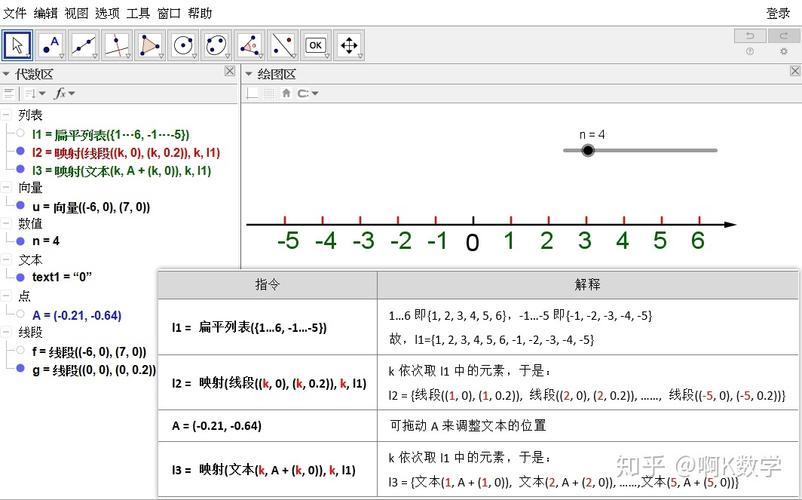Image resolution: width=802 pixels, height=500 pixels.
Task: Select the l3 = 映射(文本 definition row
Action: coord(122,170)
